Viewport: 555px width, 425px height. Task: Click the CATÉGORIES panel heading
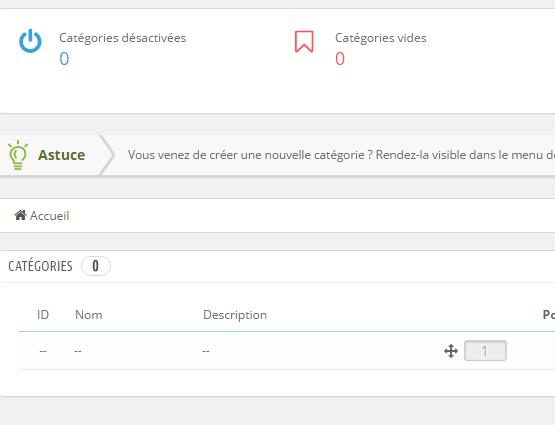[40, 266]
